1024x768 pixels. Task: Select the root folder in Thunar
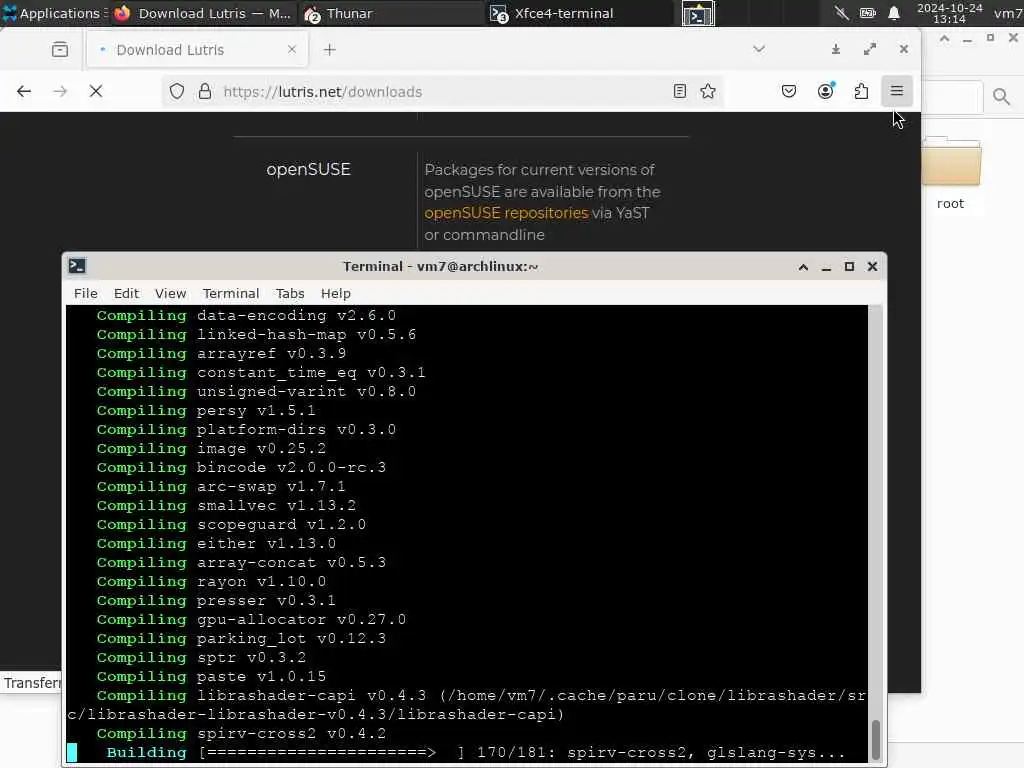pyautogui.click(x=951, y=174)
